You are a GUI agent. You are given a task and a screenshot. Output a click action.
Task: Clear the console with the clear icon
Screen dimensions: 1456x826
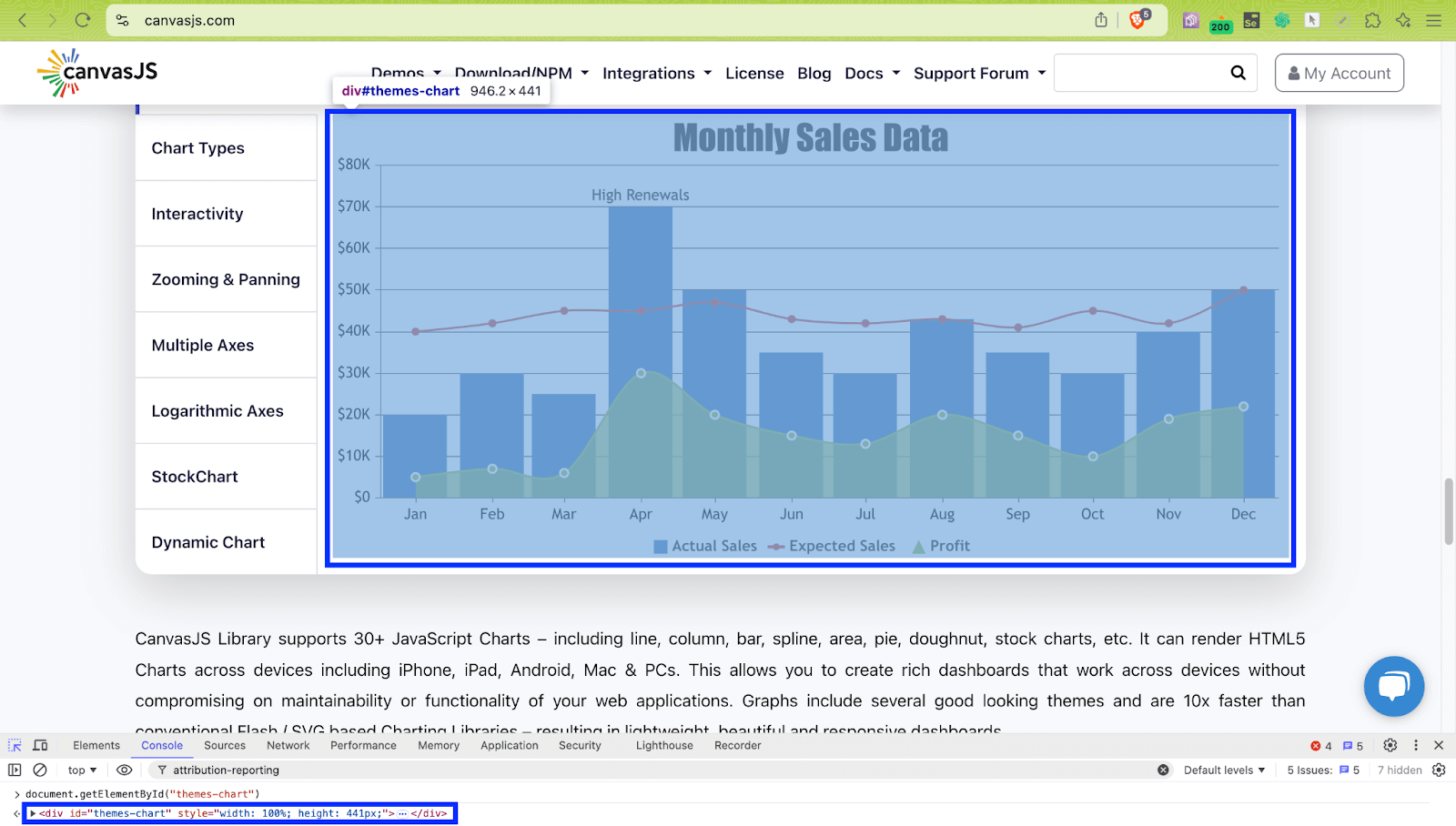pos(40,770)
